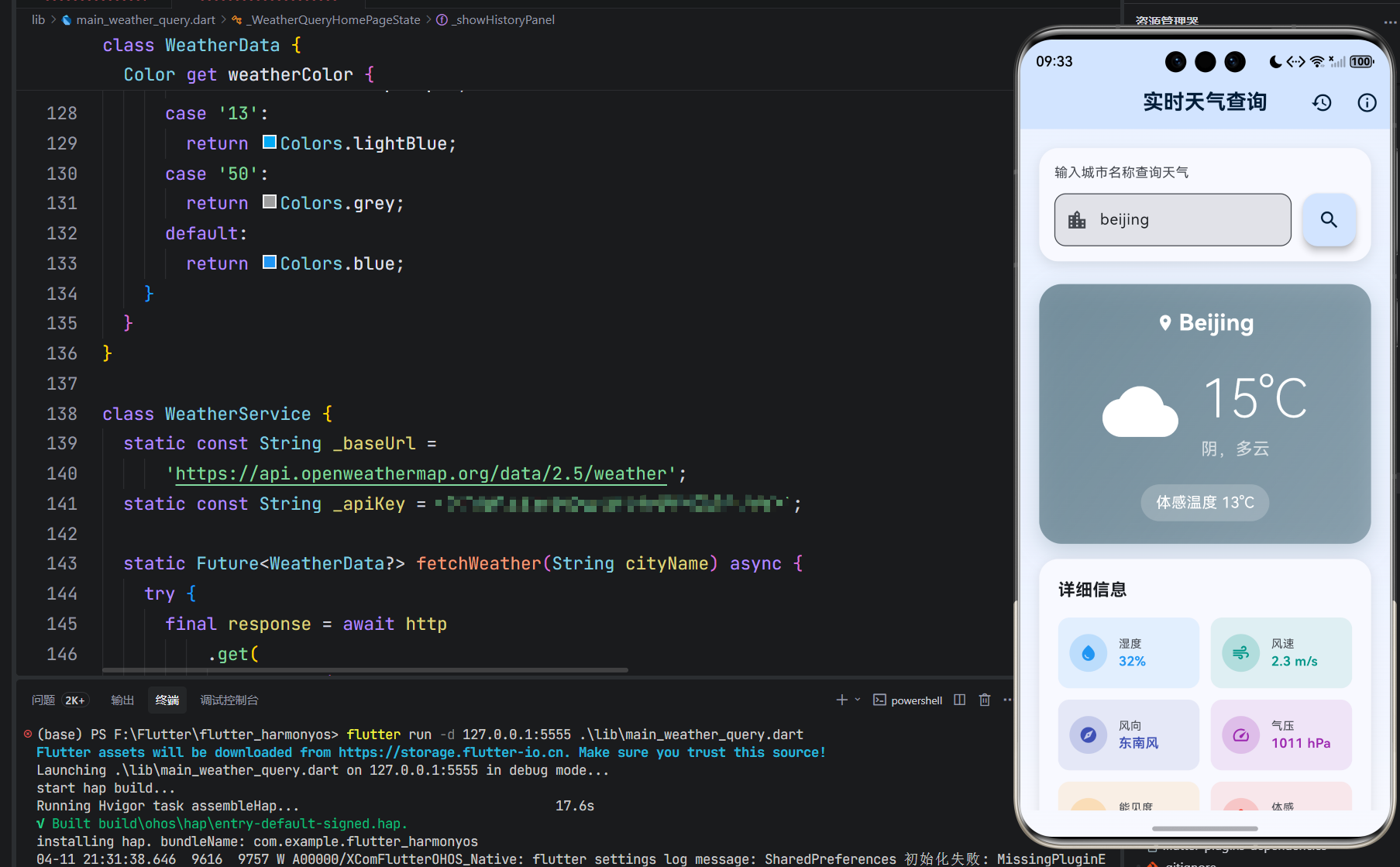Viewport: 1400px width, 867px height.
Task: Click the powershell terminal icon
Action: (879, 700)
